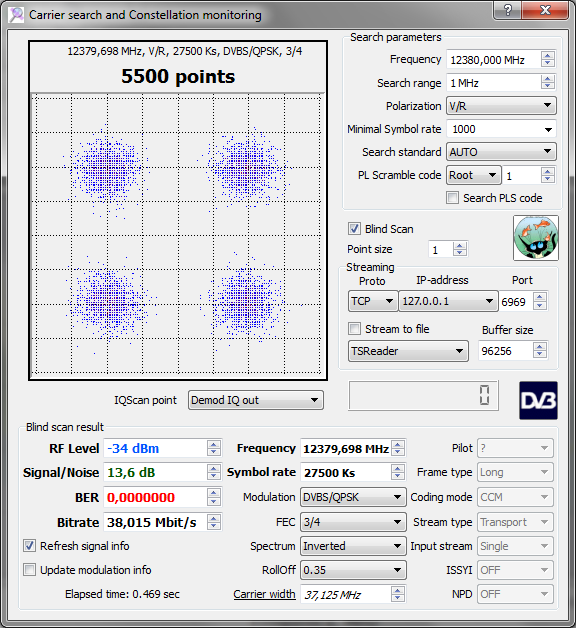Open Modulation DVBS/QPSK dropdown
The width and height of the screenshot is (576, 628).
(353, 497)
